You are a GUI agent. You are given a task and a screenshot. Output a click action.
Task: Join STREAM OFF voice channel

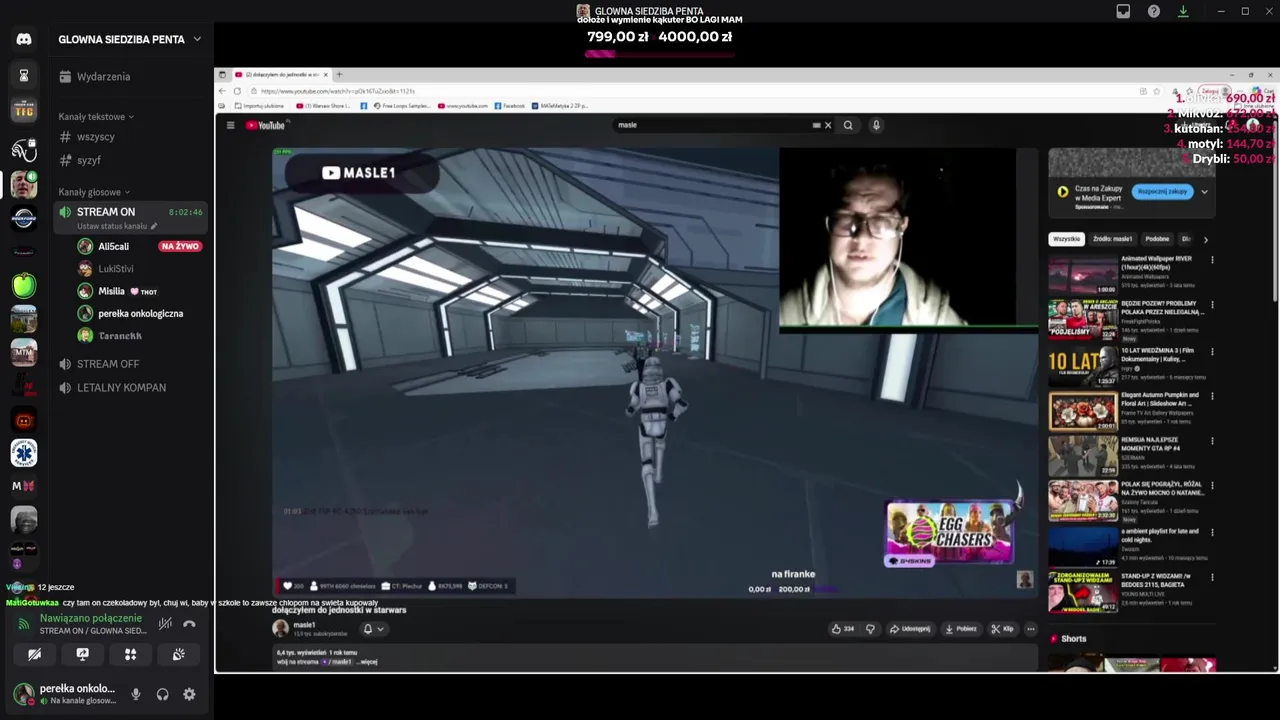(x=130, y=364)
